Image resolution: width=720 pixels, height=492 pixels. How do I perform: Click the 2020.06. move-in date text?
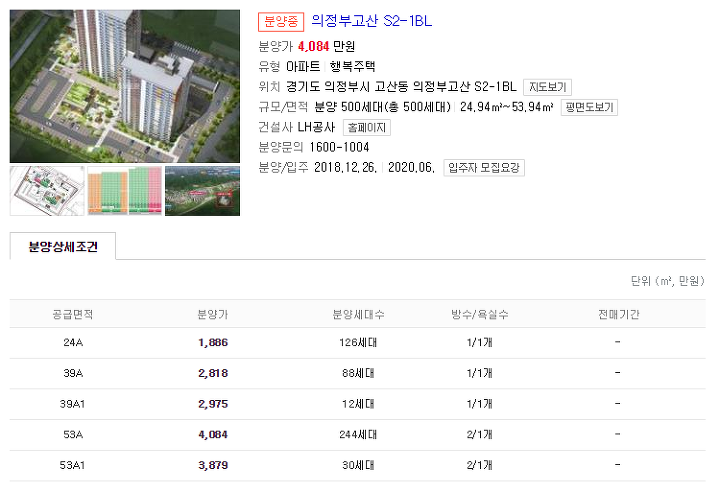point(411,167)
